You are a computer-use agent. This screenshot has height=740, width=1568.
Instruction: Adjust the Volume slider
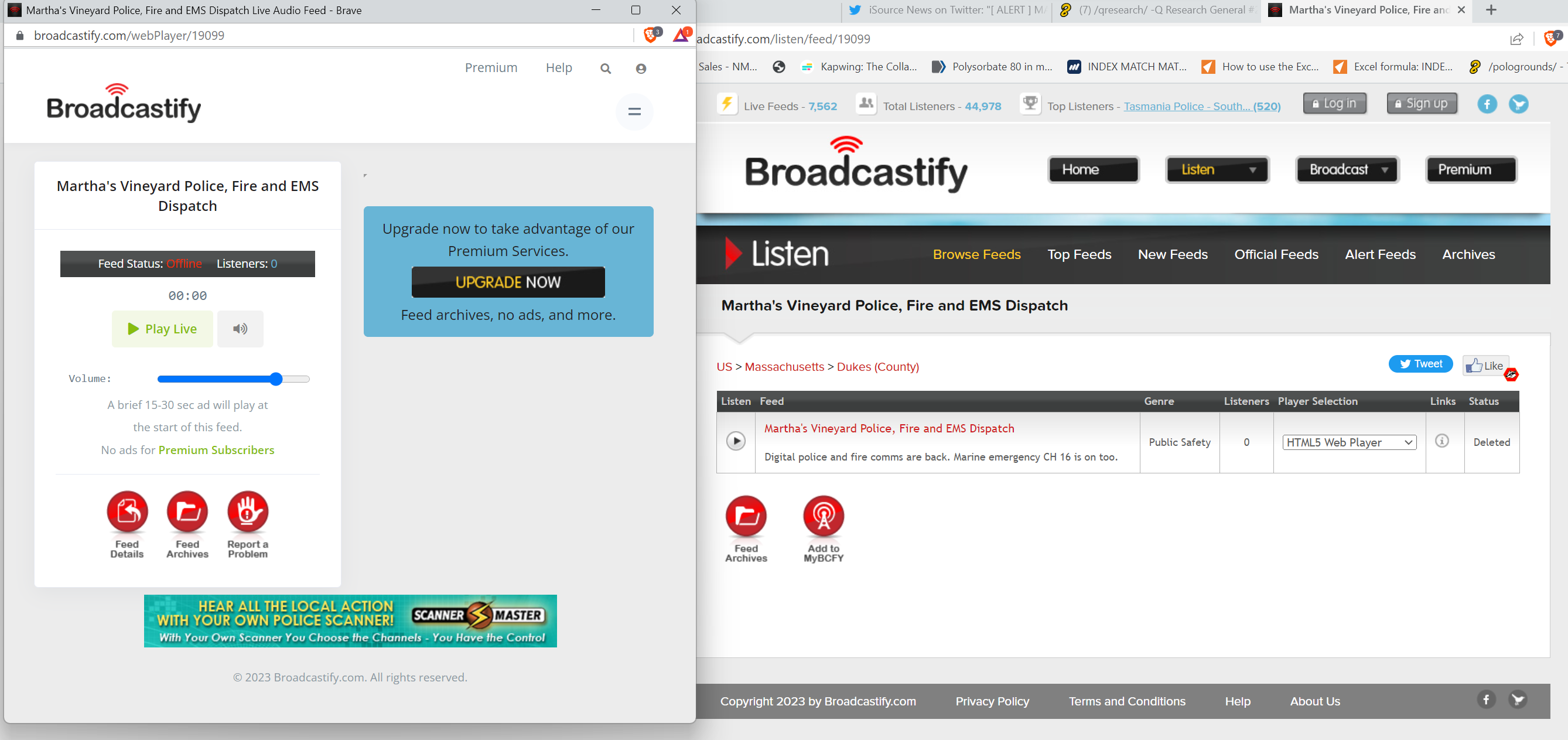234,379
